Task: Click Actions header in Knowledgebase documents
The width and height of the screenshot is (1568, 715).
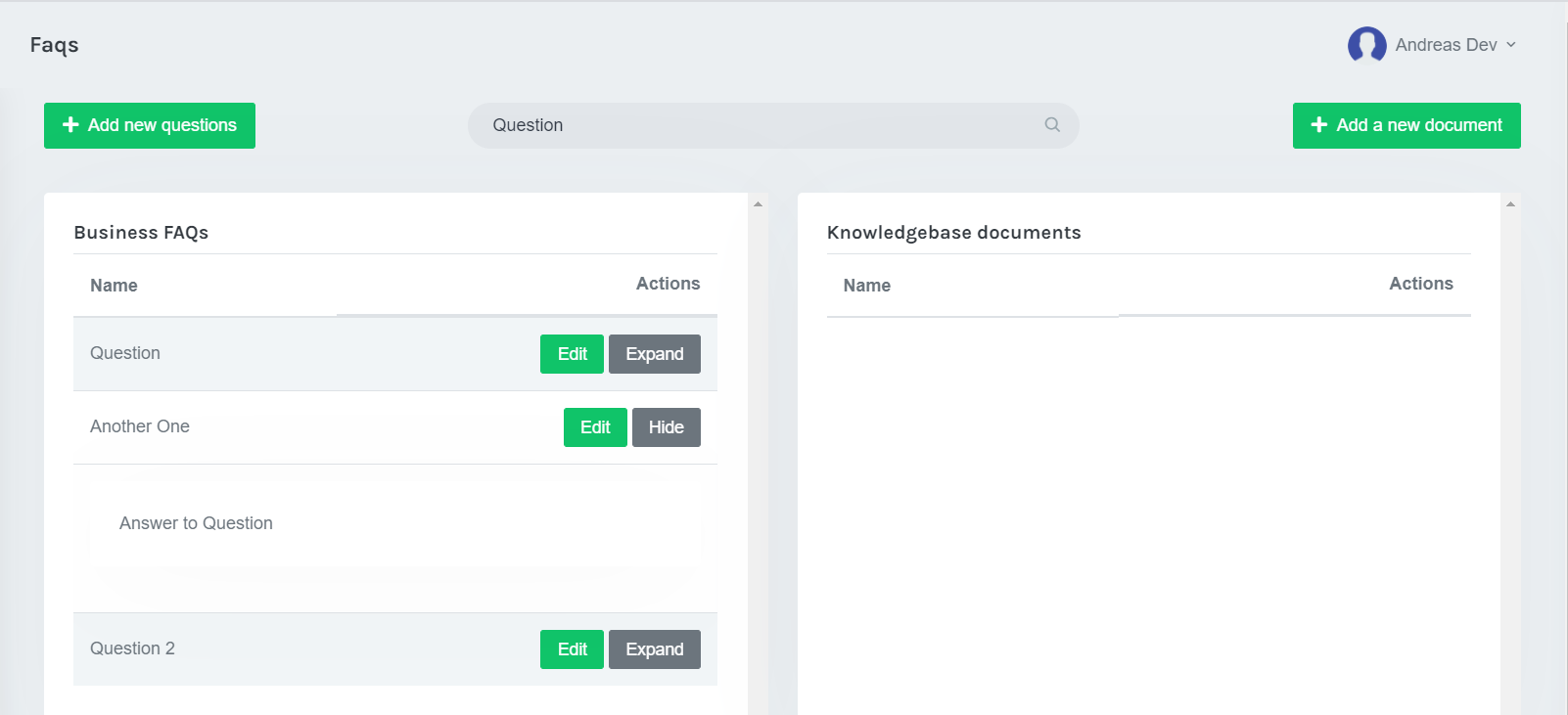Action: click(x=1420, y=284)
